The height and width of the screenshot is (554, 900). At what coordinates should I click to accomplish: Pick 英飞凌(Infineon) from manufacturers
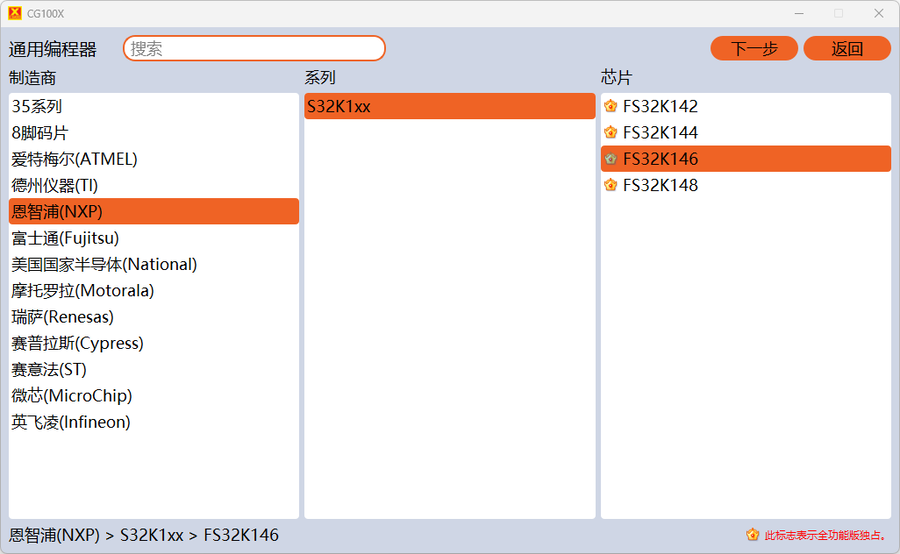coord(71,422)
